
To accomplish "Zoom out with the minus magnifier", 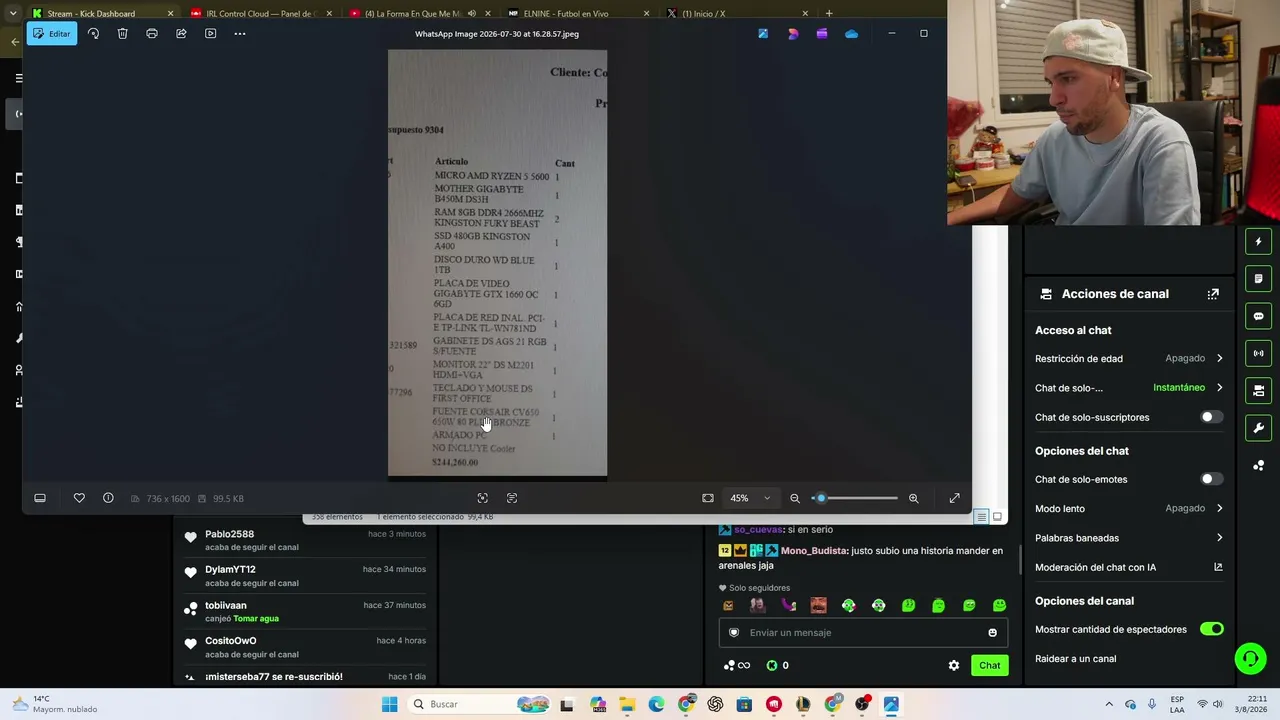I will [x=795, y=498].
